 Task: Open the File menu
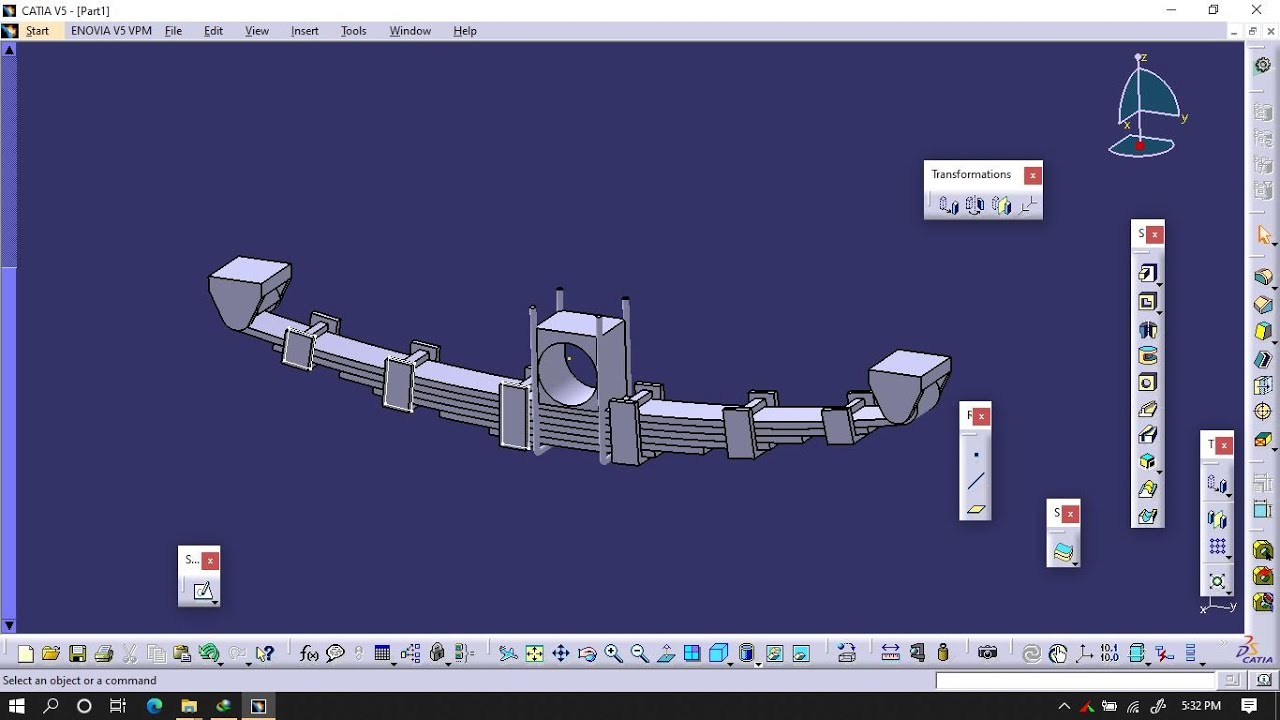[173, 31]
